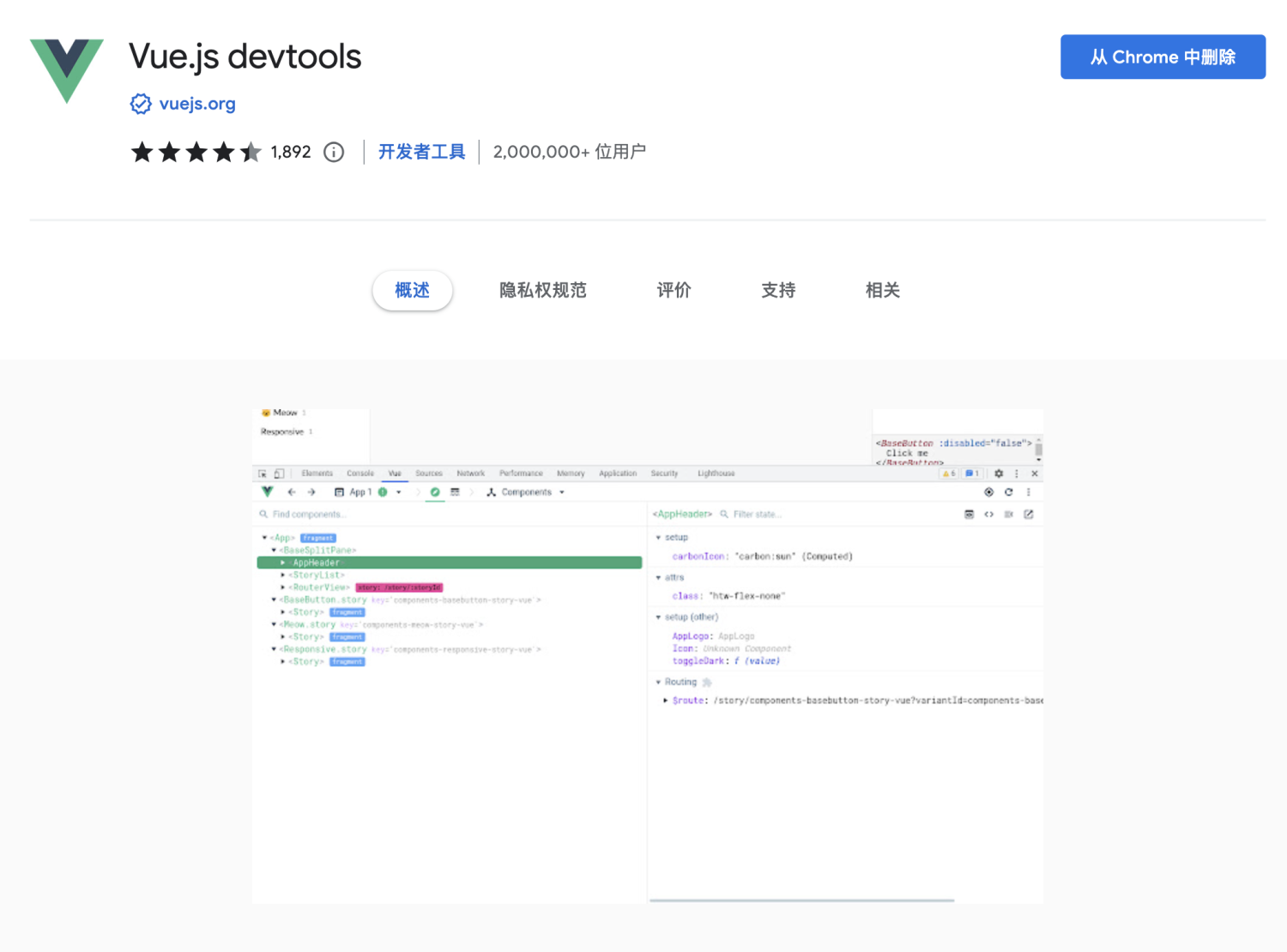Click the 2,000,000+ 位用户 text
This screenshot has width=1287, height=952.
569,152
